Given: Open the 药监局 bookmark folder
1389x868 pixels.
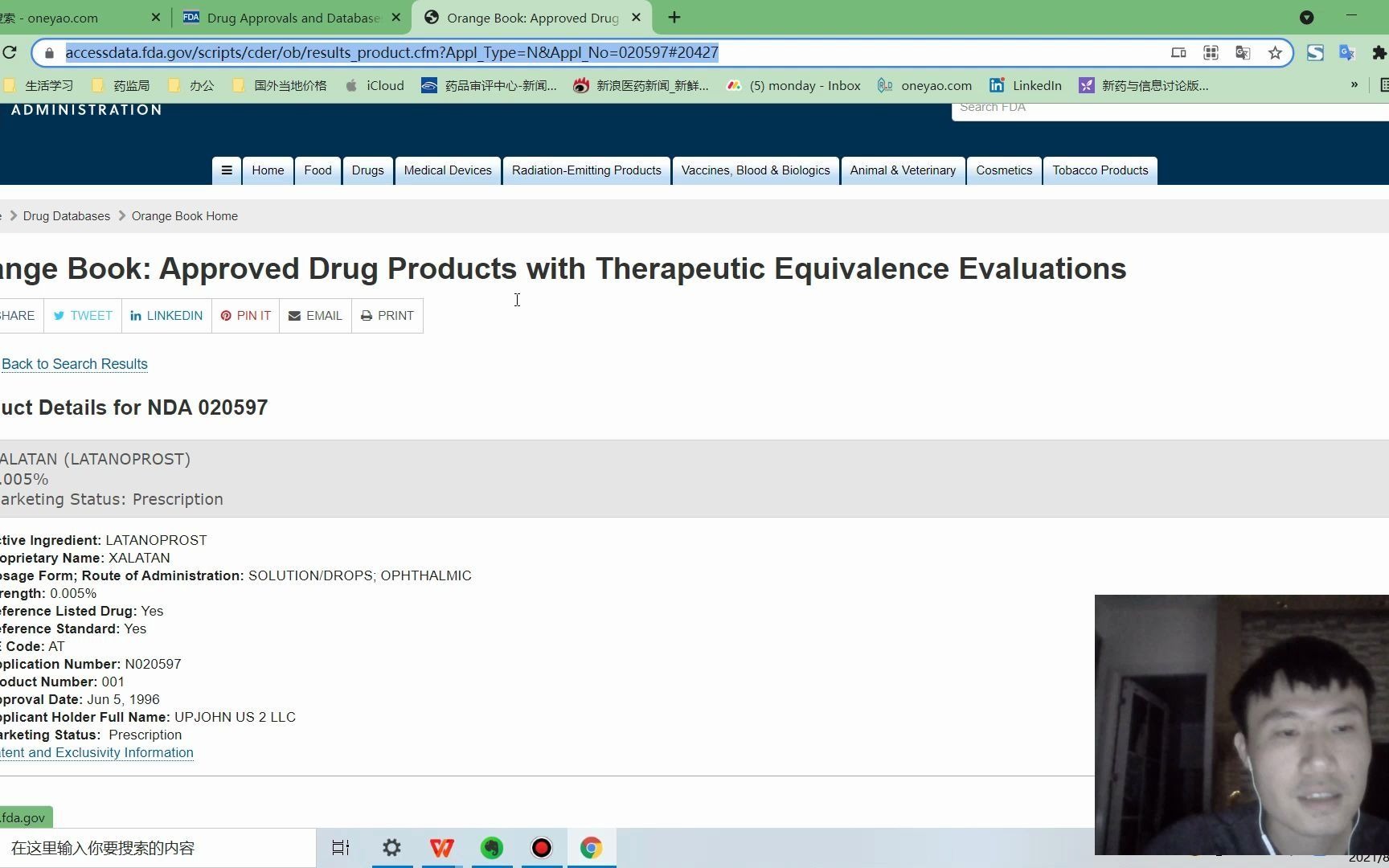Looking at the screenshot, I should click(x=121, y=85).
